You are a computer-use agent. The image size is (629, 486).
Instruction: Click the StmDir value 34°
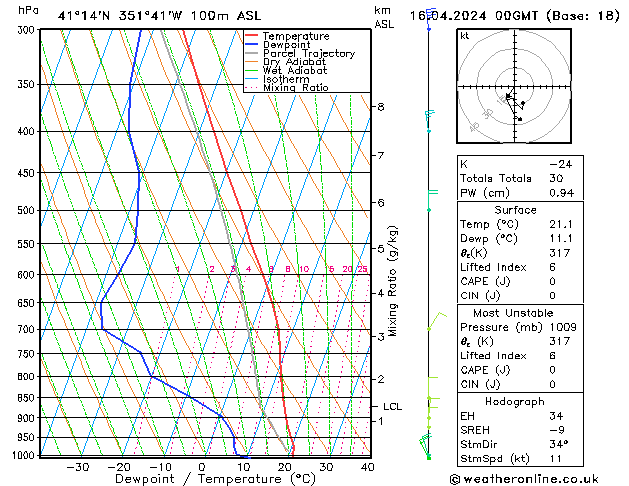[x=559, y=444]
